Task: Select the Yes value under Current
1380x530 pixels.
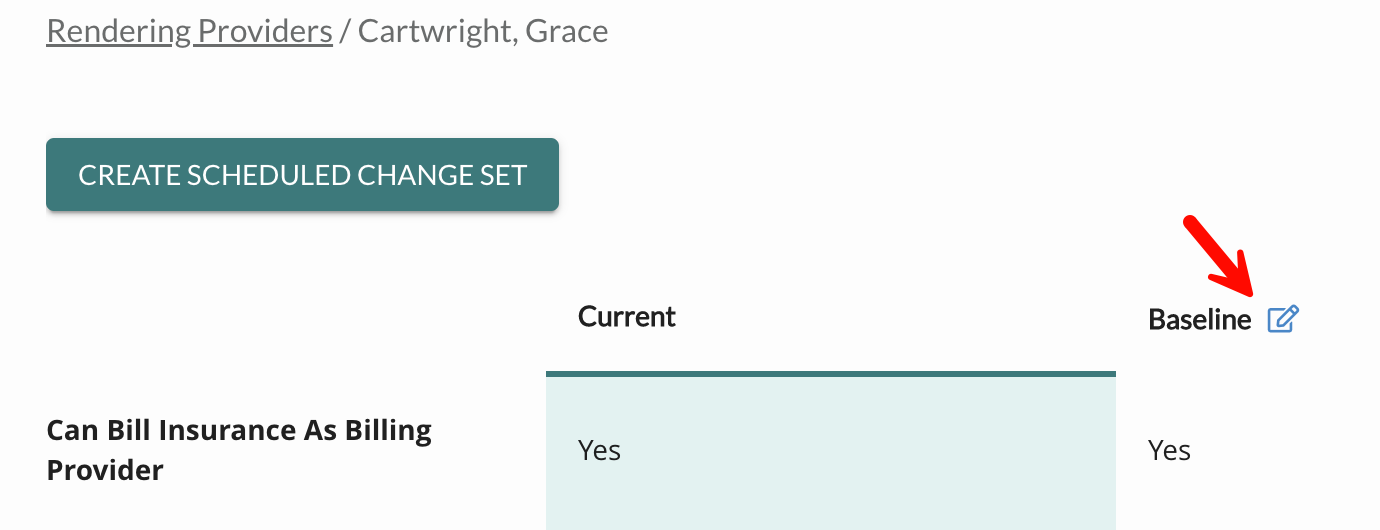Action: pyautogui.click(x=599, y=450)
